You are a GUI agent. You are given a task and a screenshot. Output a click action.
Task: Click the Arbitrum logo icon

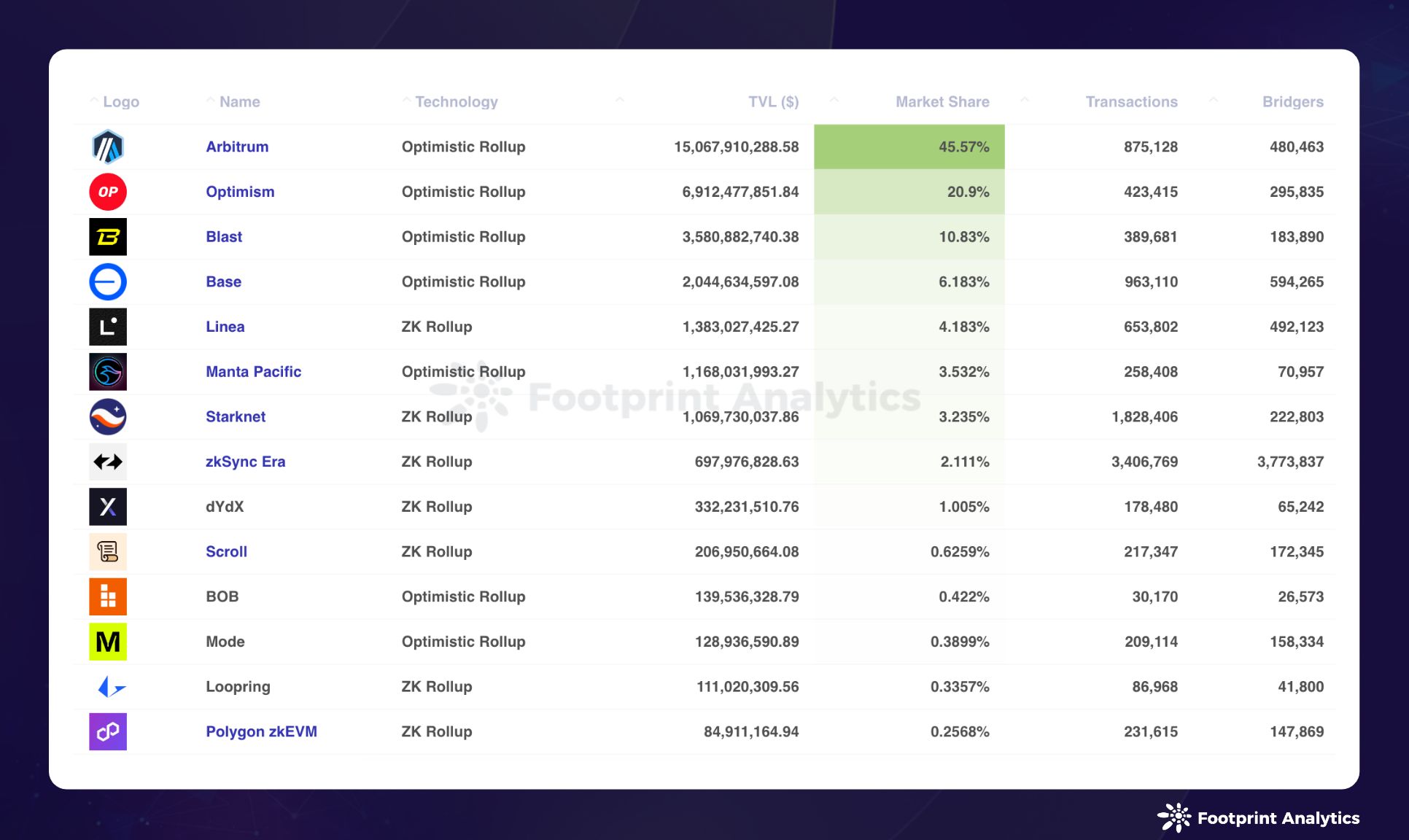click(108, 147)
